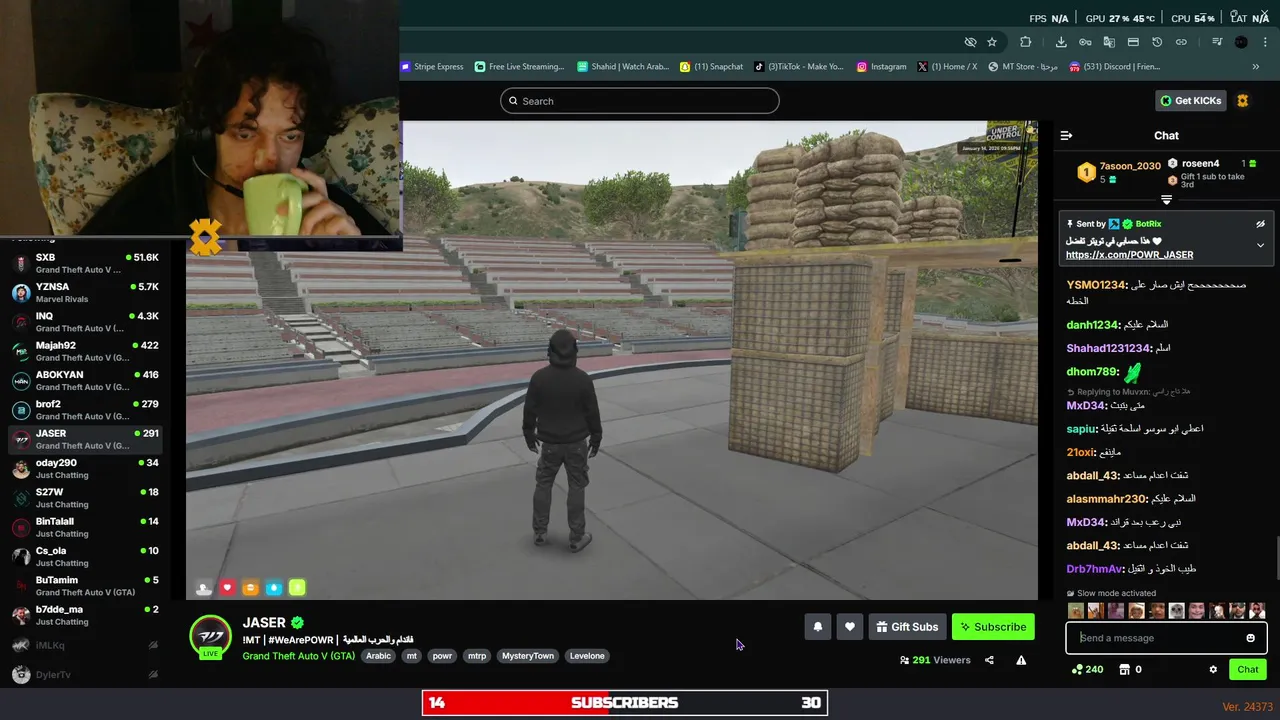Hide the pinned BotRix message
Screen dimensions: 1280x720
[1260, 224]
